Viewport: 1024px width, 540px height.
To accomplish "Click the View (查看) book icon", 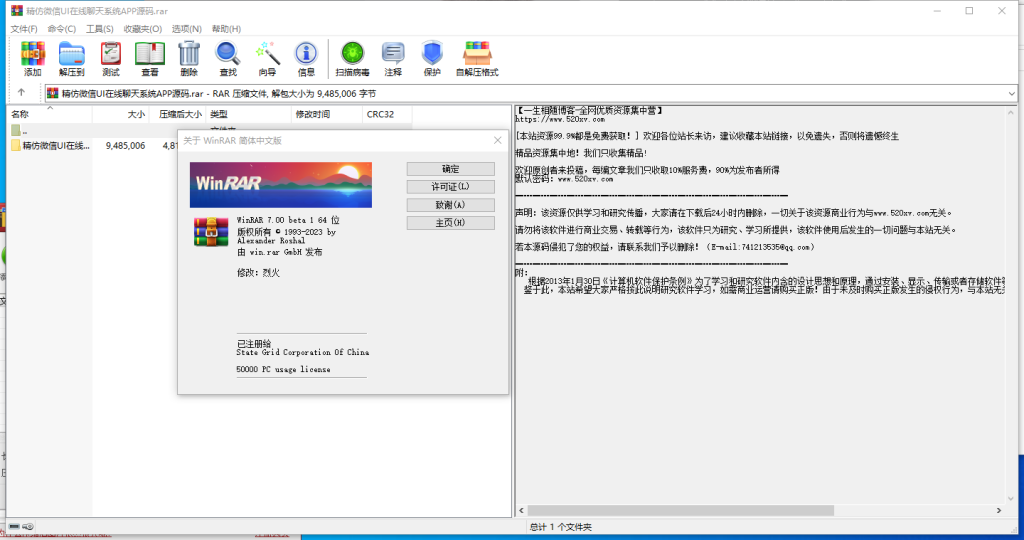I will point(150,59).
